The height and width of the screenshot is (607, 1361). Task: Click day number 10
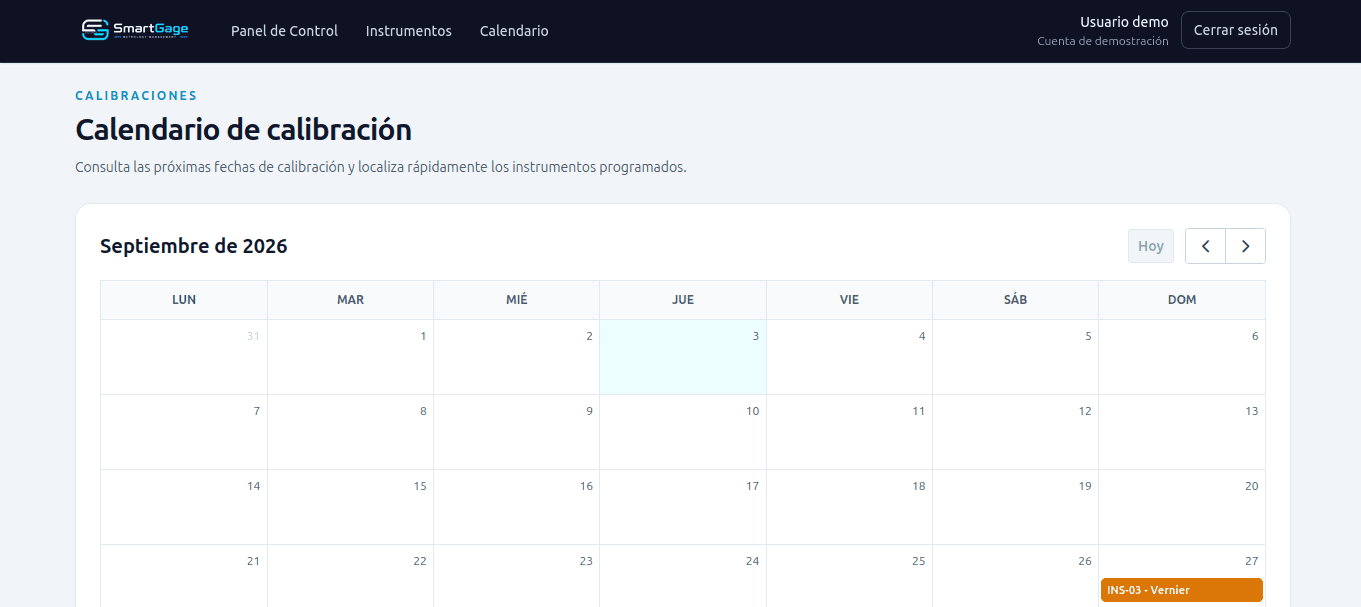point(752,411)
